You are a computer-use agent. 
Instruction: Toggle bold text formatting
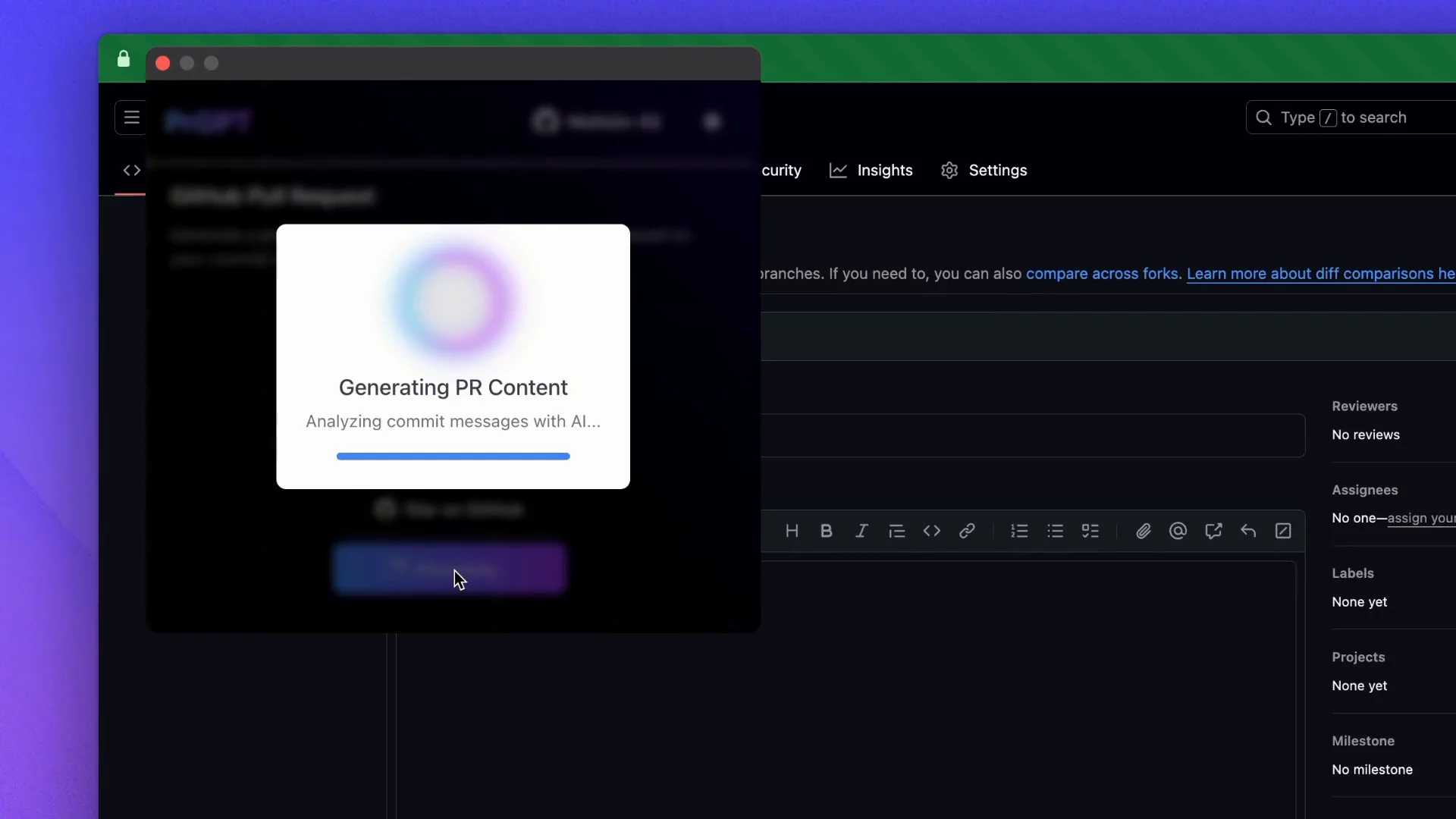pyautogui.click(x=827, y=531)
